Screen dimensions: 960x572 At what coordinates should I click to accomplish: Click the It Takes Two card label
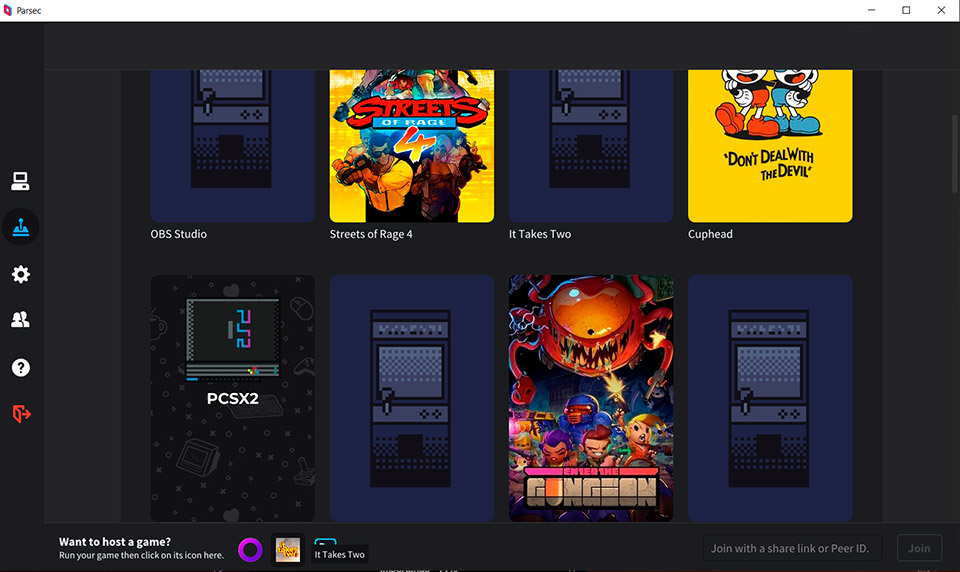point(540,234)
